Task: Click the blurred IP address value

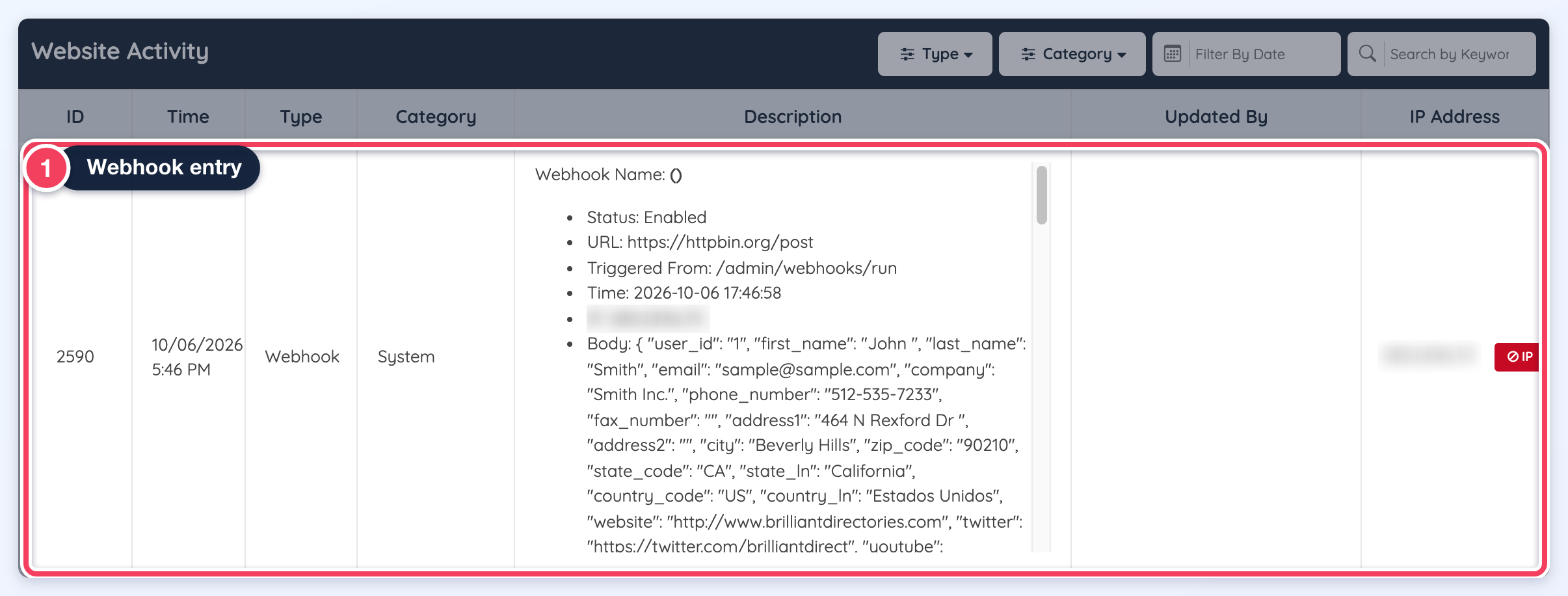Action: click(x=1429, y=355)
